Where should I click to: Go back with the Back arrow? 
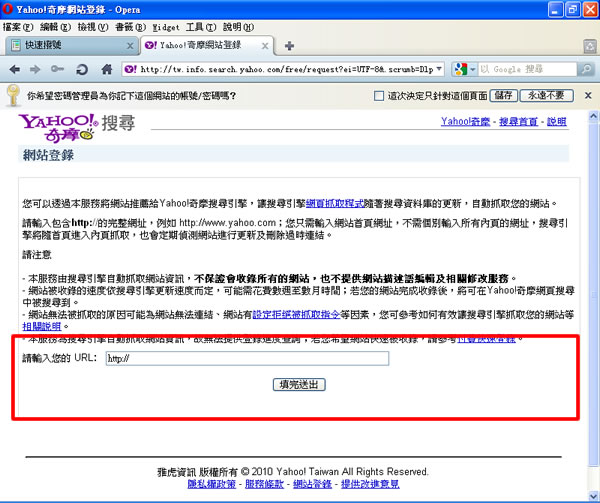(15, 69)
